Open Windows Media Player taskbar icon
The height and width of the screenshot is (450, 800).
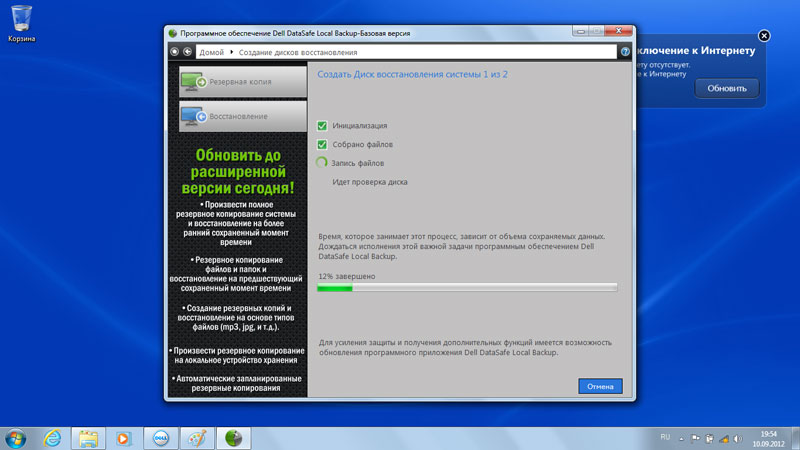point(123,438)
